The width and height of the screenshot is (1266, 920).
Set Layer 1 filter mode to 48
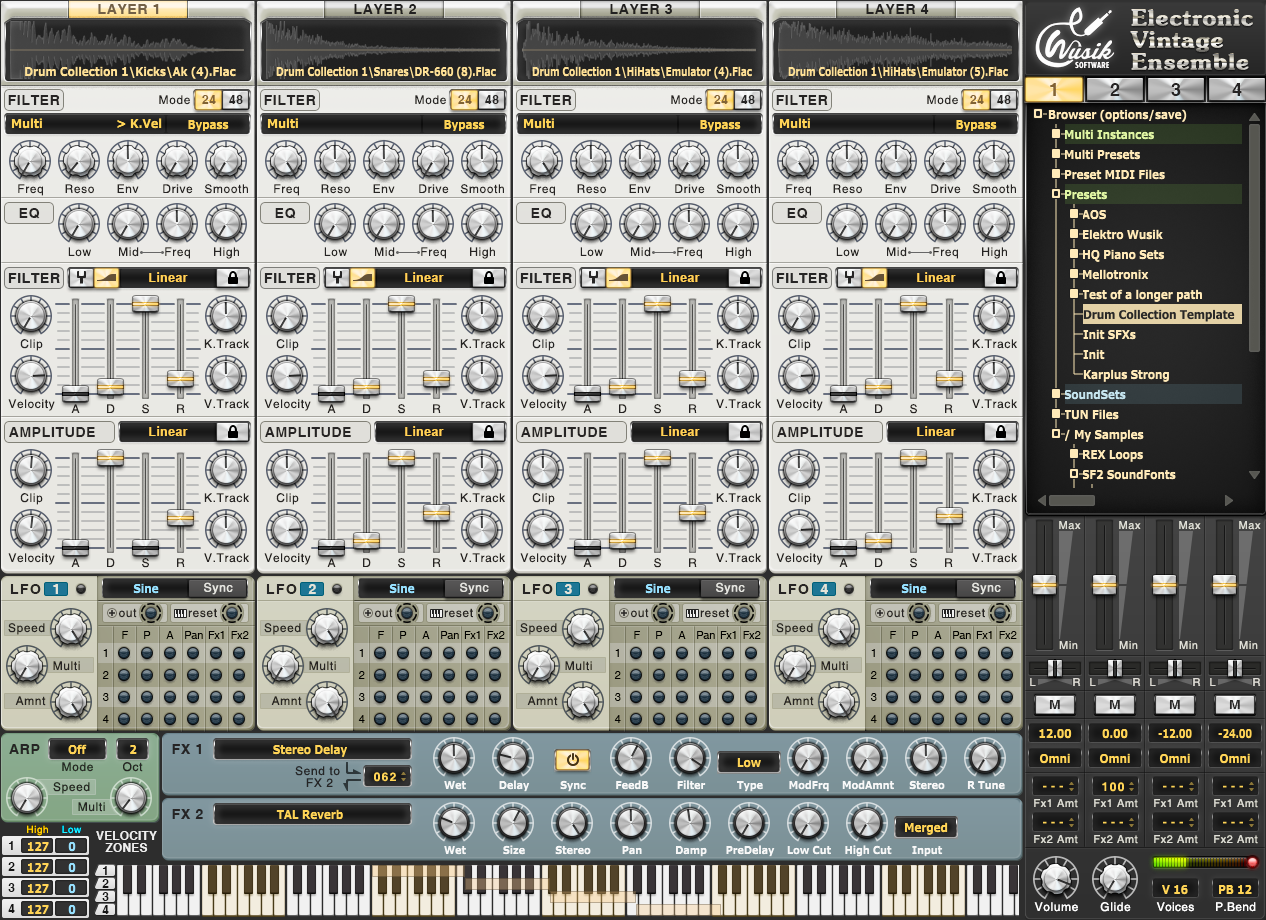click(235, 100)
